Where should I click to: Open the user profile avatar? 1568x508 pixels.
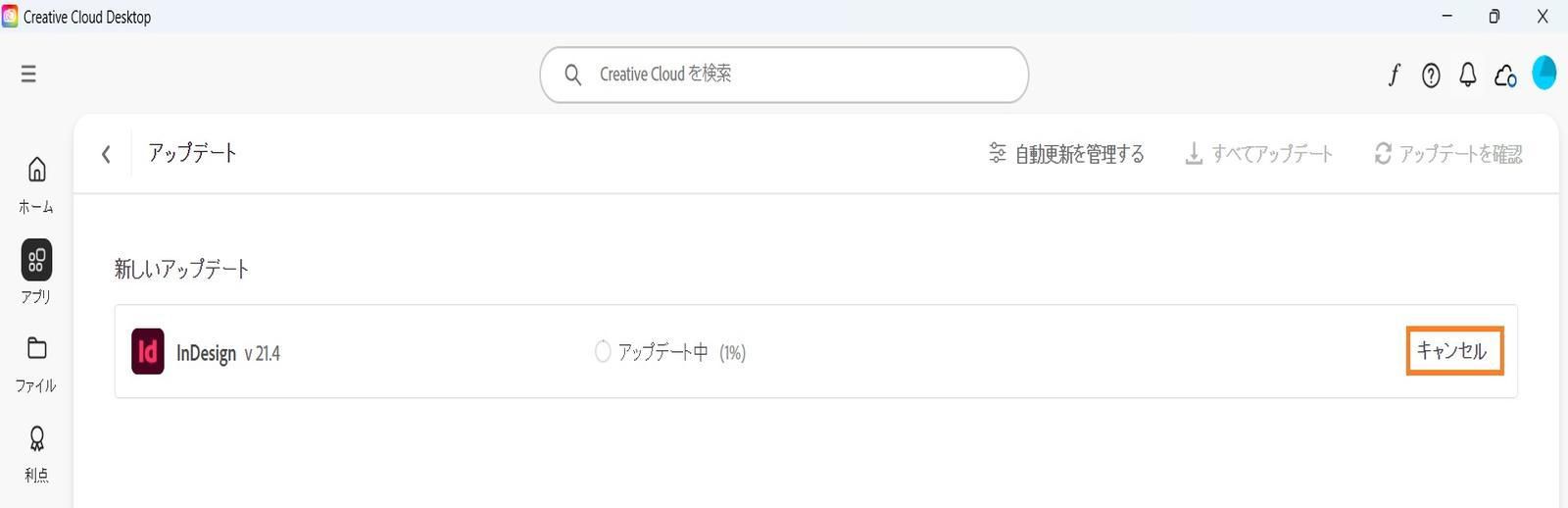coord(1544,73)
